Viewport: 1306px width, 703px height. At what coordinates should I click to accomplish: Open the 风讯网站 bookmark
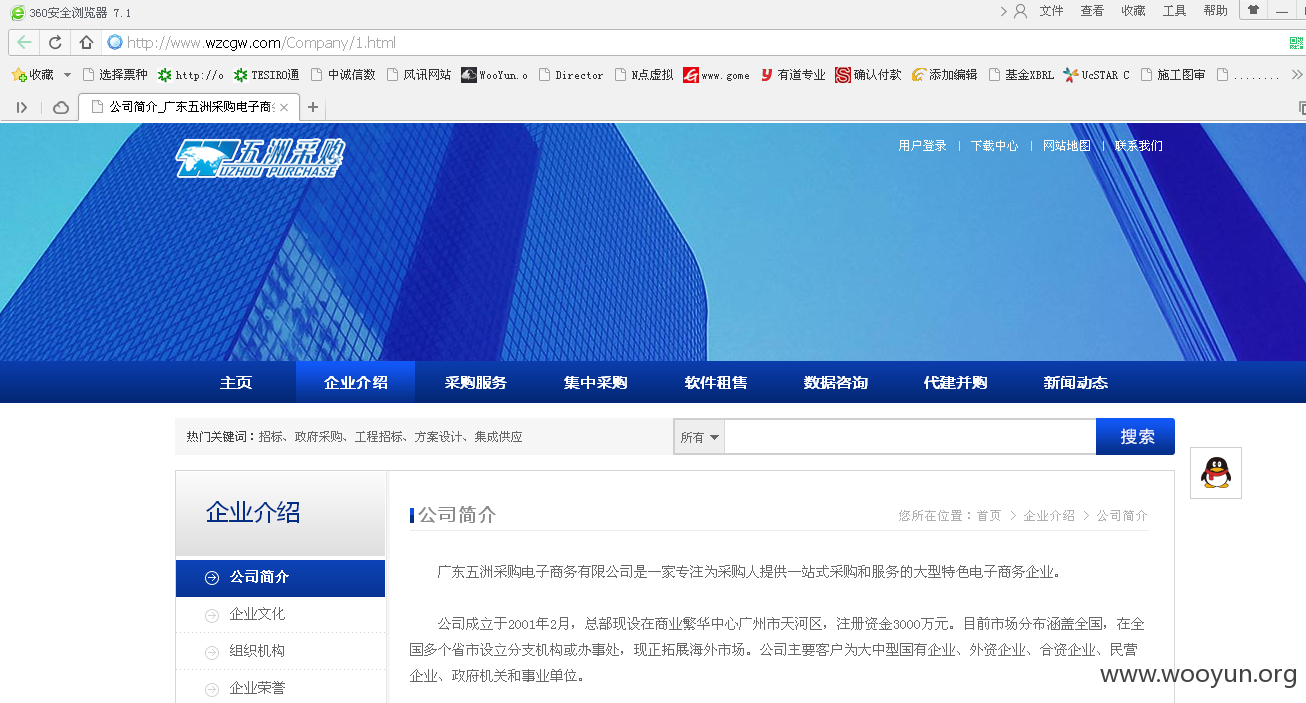point(419,75)
